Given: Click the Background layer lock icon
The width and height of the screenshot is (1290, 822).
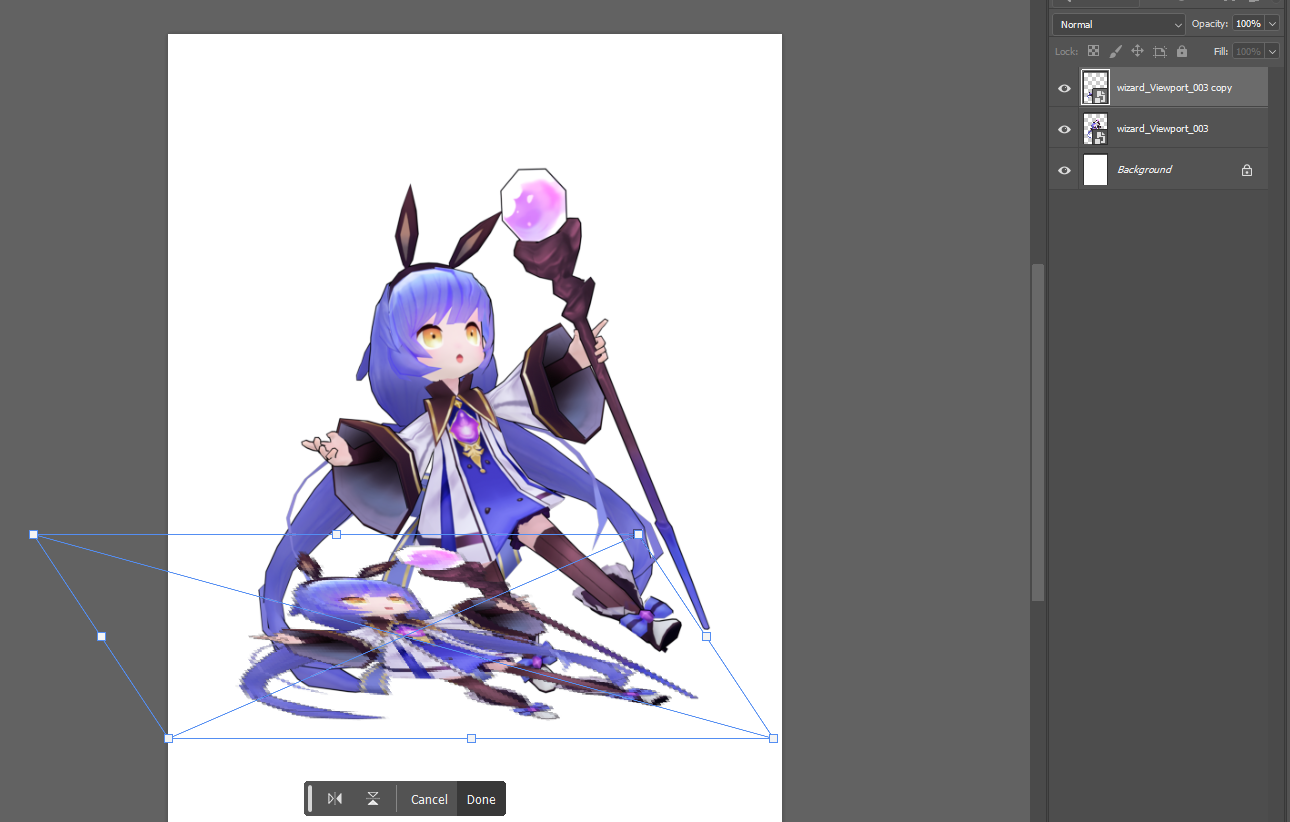Looking at the screenshot, I should tap(1247, 170).
